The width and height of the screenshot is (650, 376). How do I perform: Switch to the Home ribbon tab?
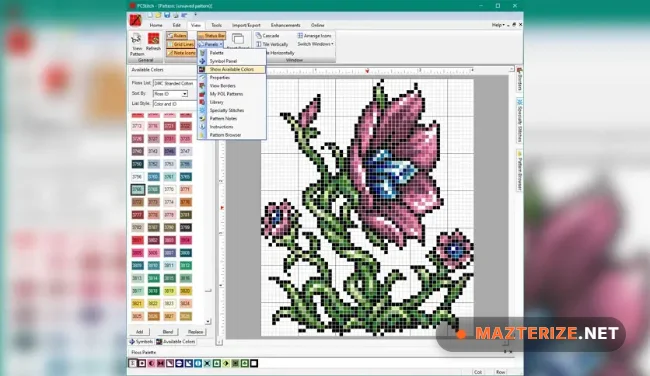[156, 25]
